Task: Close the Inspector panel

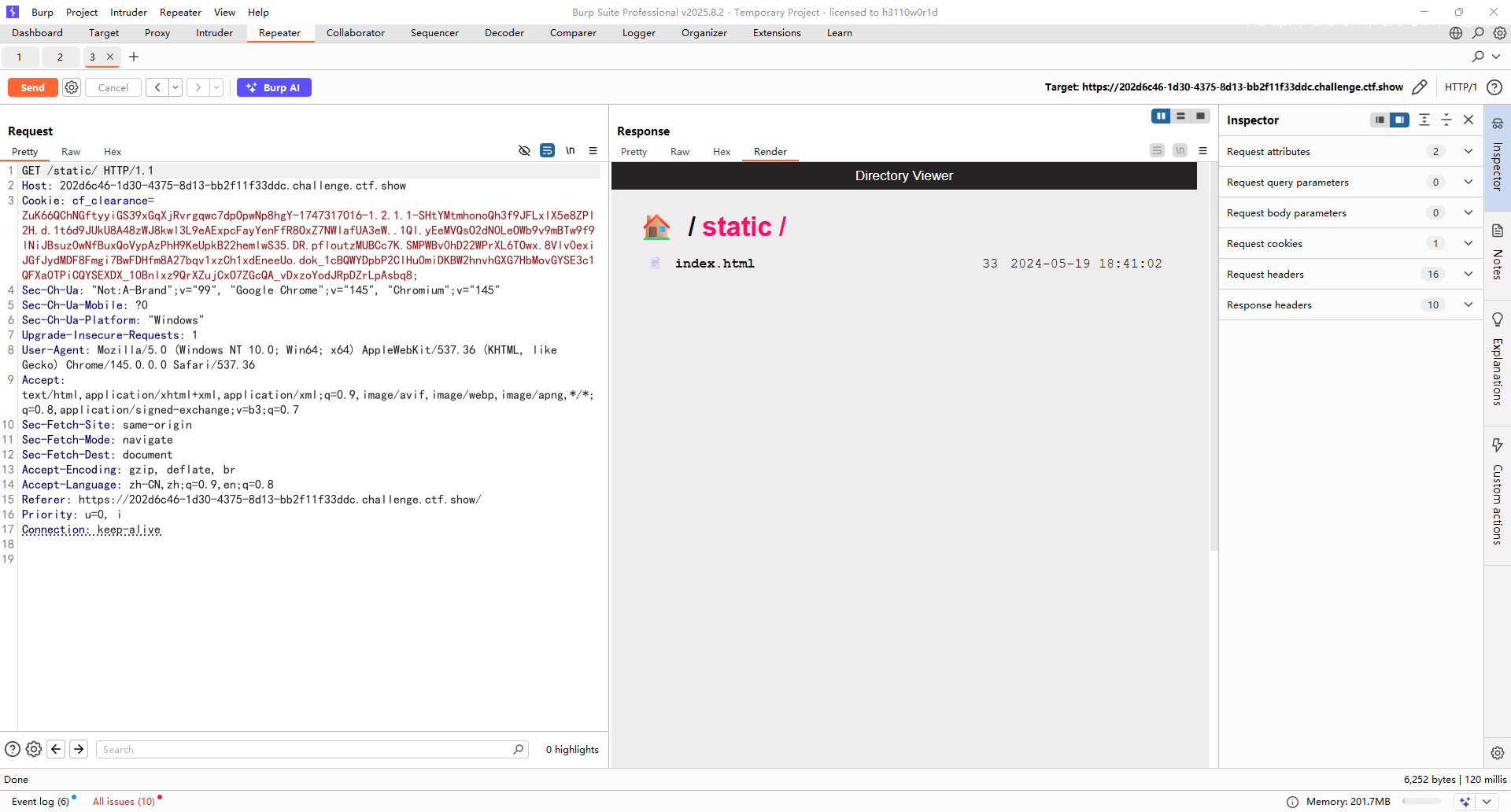Action: (1469, 120)
